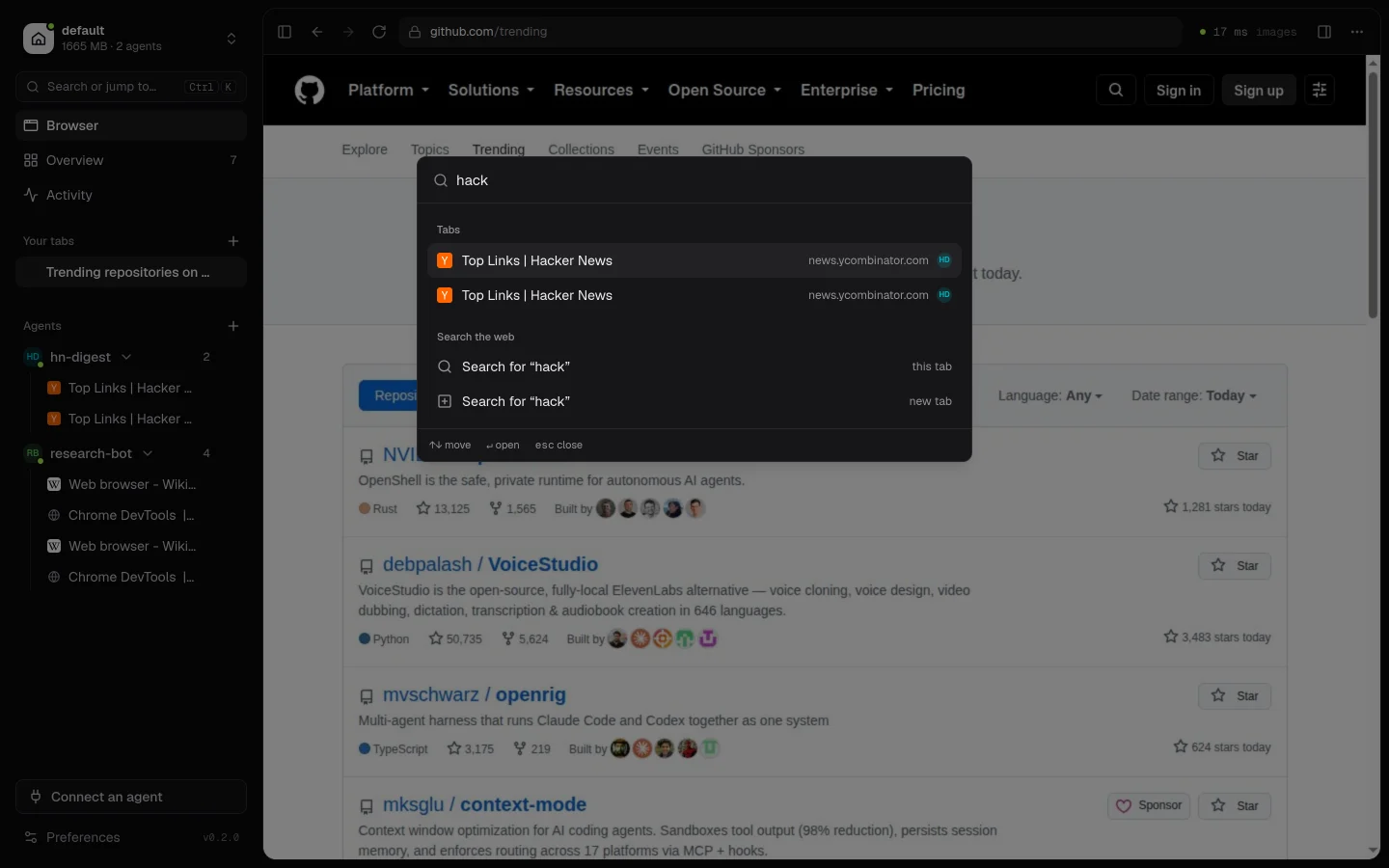The image size is (1389, 868).
Task: Open the three-dots more menu
Action: pos(1357,32)
